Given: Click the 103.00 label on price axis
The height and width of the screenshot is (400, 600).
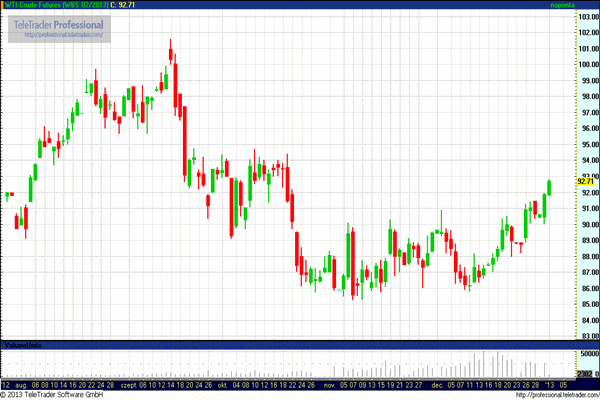Looking at the screenshot, I should [x=588, y=17].
